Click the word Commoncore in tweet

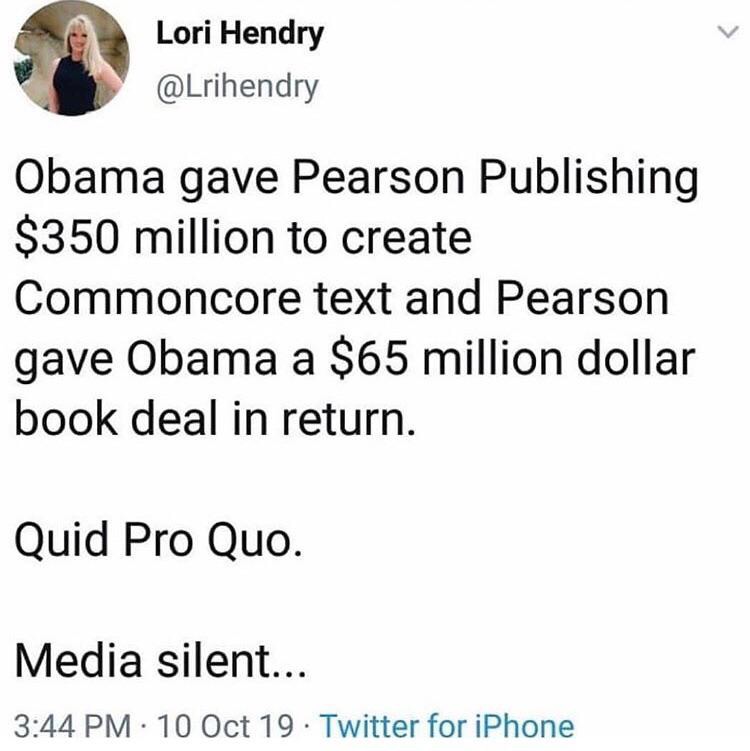coord(158,298)
